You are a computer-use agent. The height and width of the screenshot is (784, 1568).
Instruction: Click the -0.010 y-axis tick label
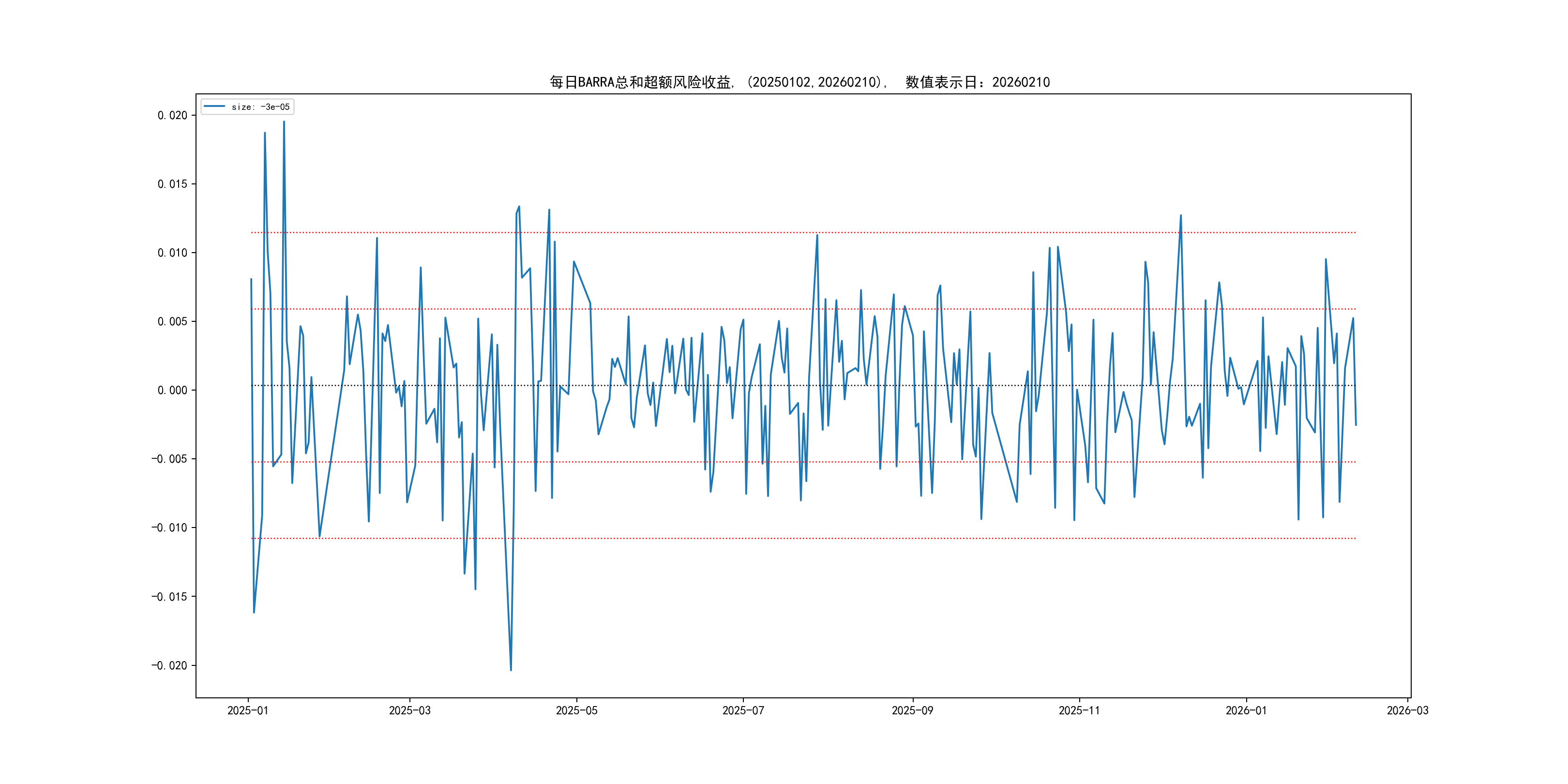[x=169, y=528]
